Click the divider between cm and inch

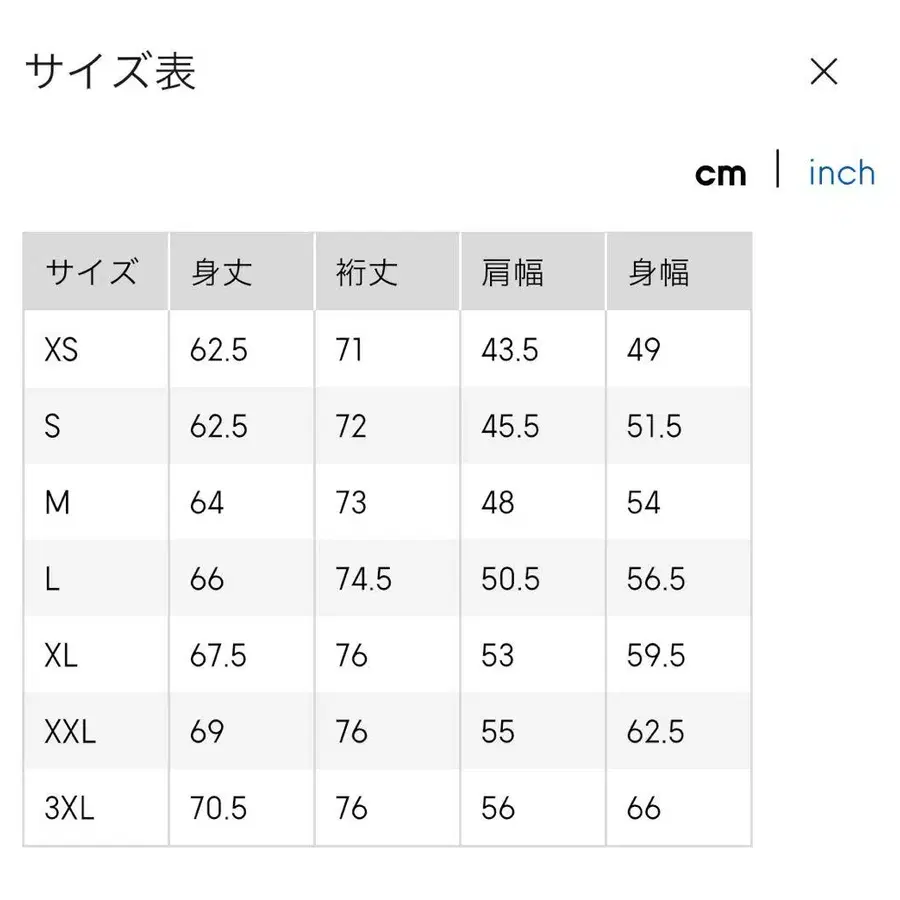pyautogui.click(x=777, y=172)
